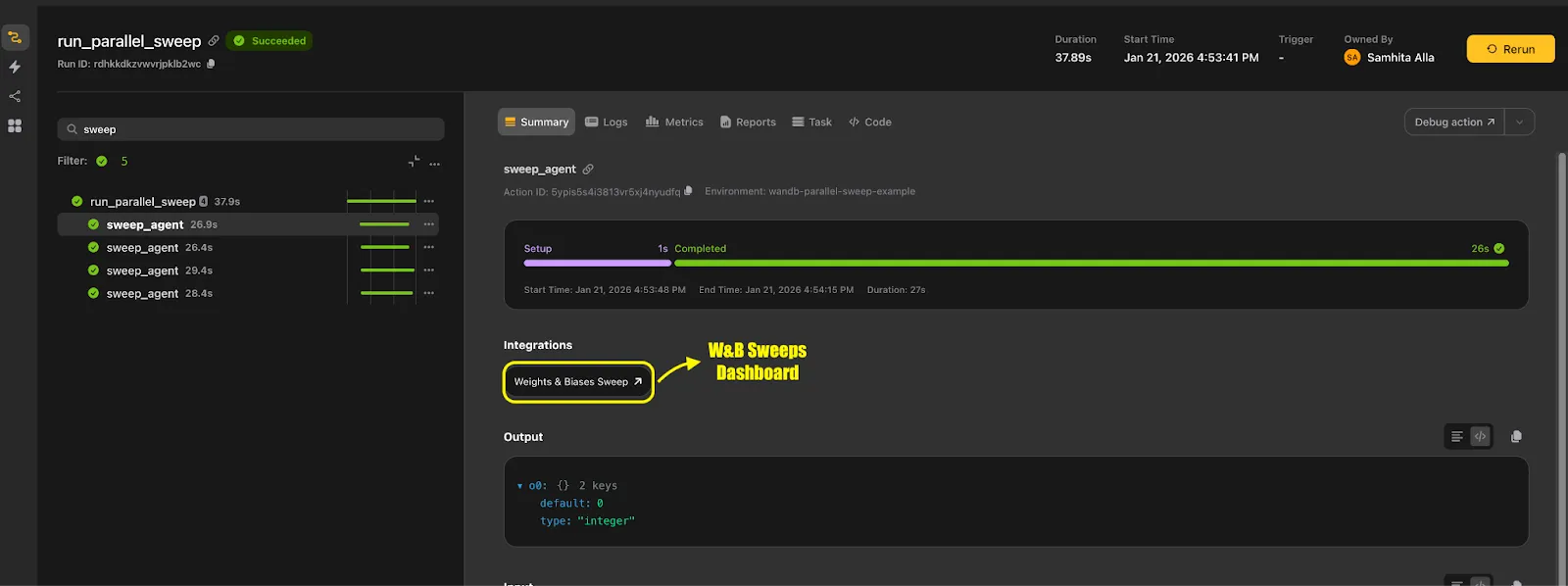
Task: Click the Debug action button
Action: coord(1454,122)
